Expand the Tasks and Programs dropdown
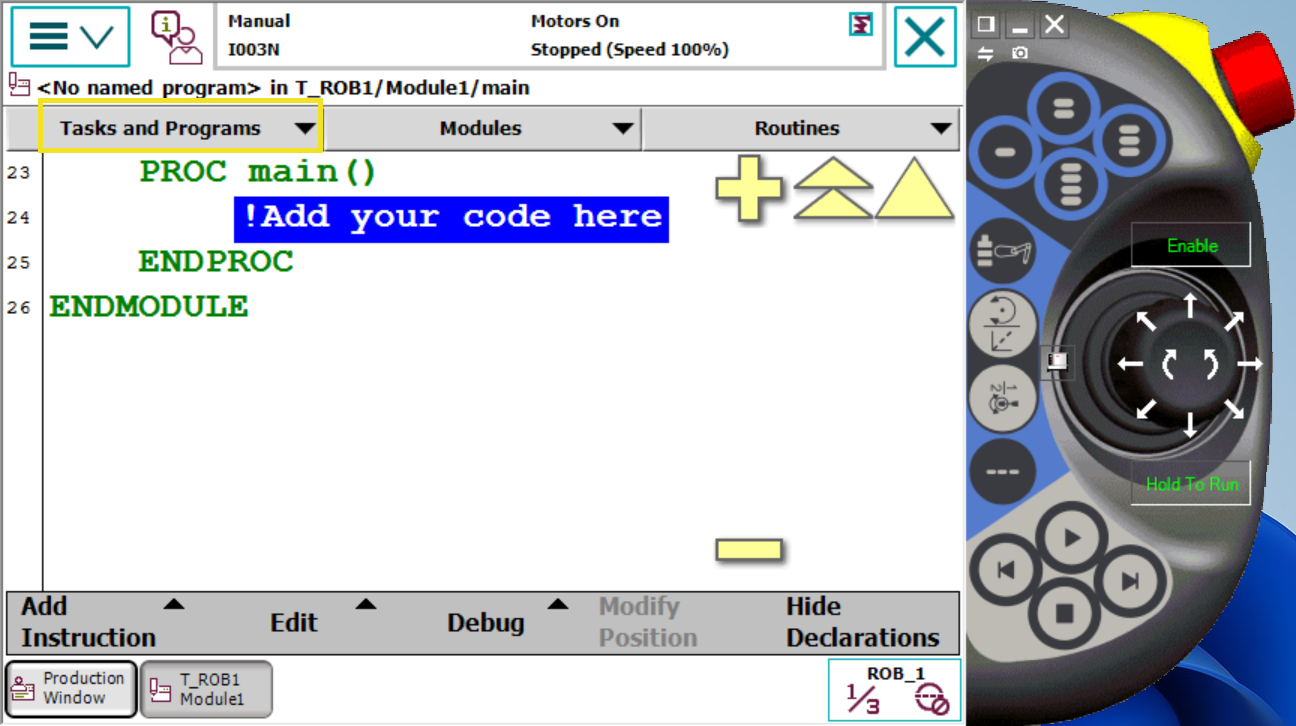 pos(181,128)
